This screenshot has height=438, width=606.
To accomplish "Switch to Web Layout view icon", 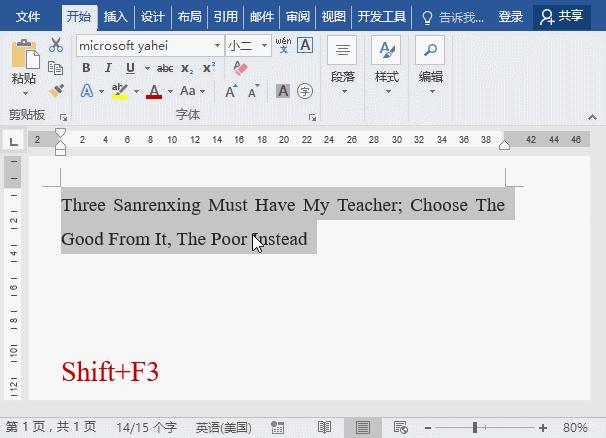I will pos(400,428).
